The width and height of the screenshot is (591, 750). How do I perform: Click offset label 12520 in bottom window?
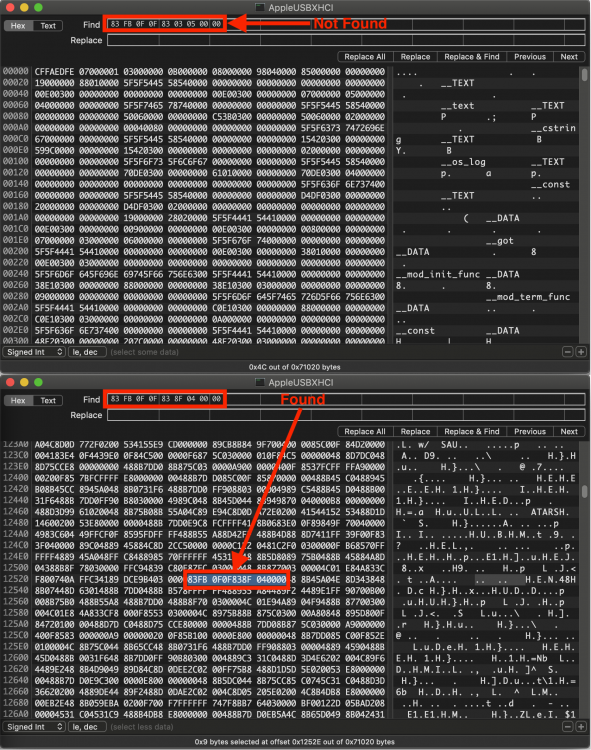point(16,579)
